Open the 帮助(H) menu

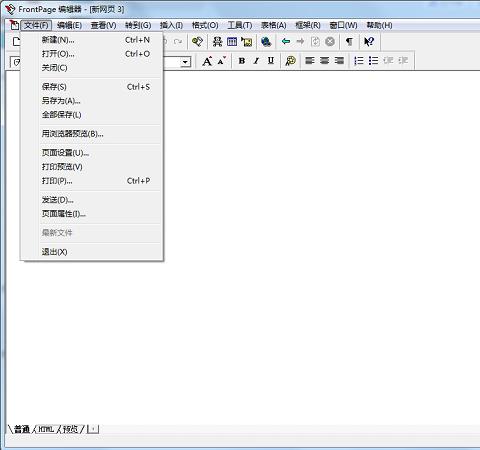coord(379,25)
